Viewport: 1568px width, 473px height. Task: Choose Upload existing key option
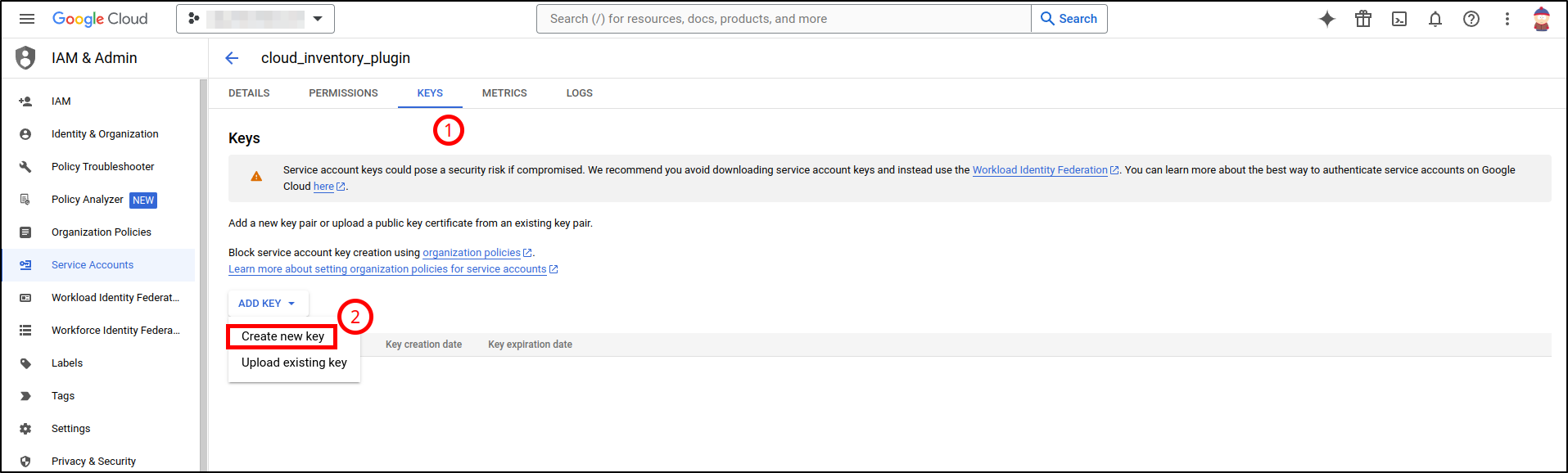pos(294,363)
